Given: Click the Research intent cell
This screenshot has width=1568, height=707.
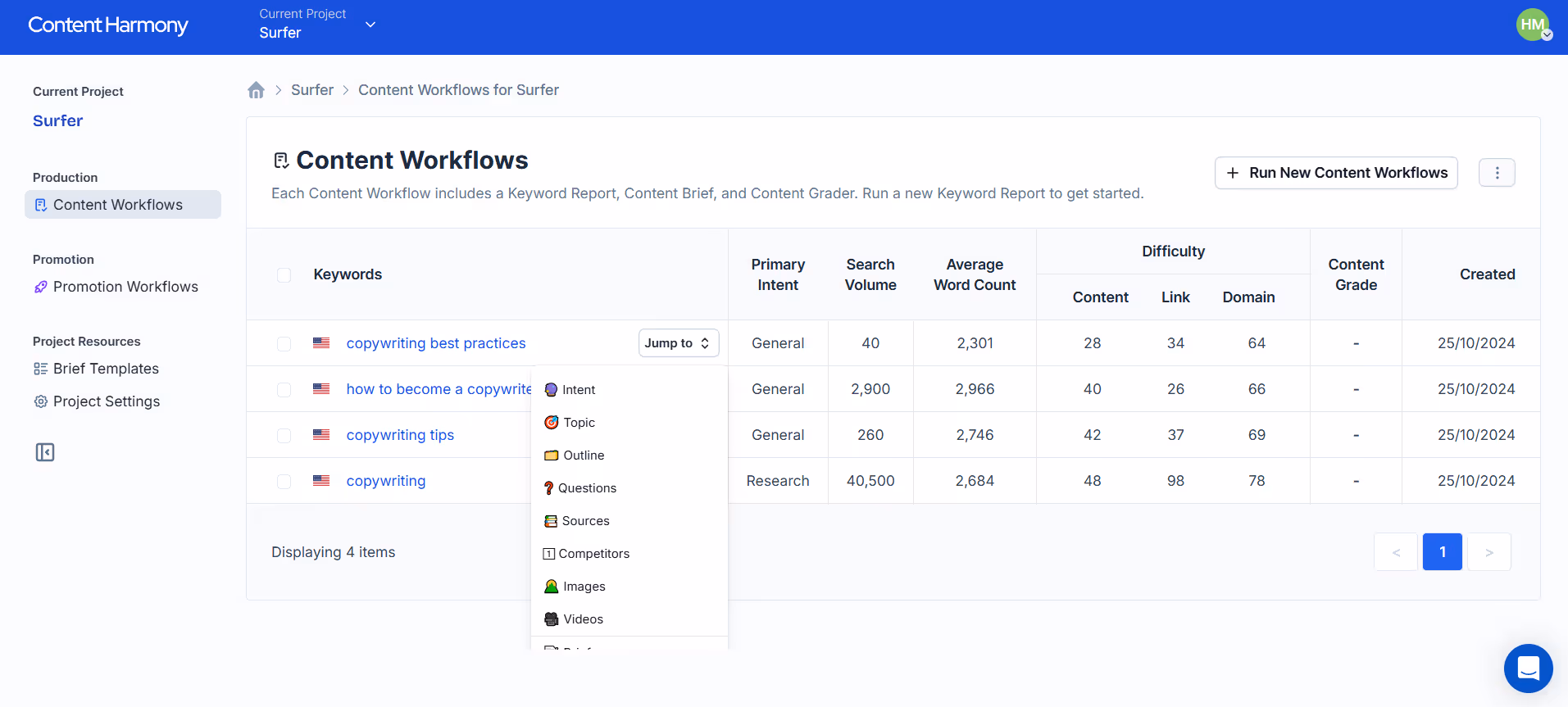Looking at the screenshot, I should [x=778, y=481].
